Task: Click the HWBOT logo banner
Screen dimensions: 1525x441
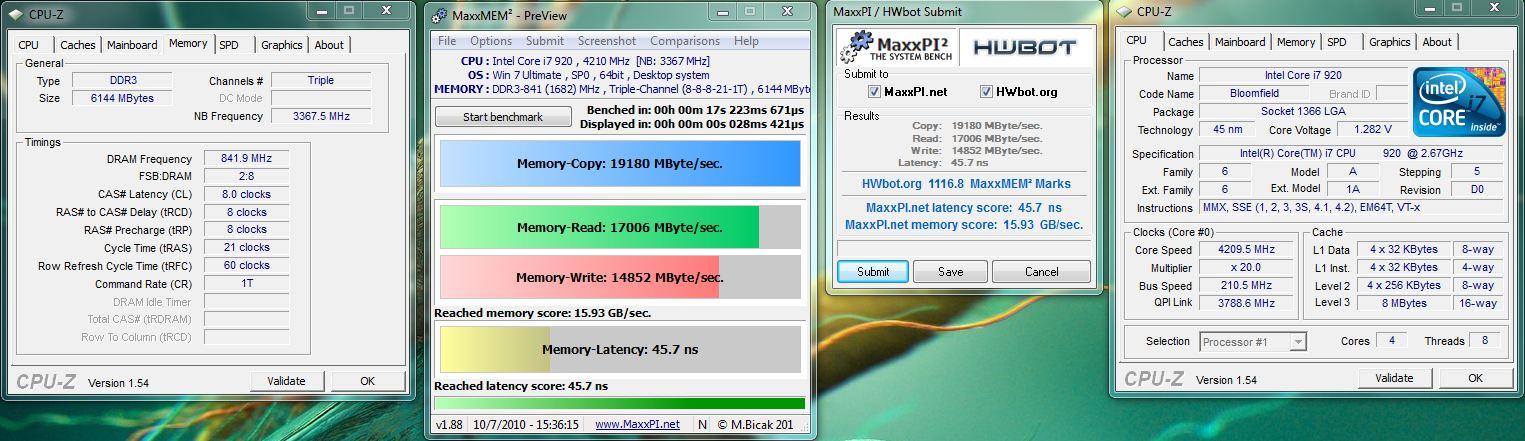Action: [1024, 47]
